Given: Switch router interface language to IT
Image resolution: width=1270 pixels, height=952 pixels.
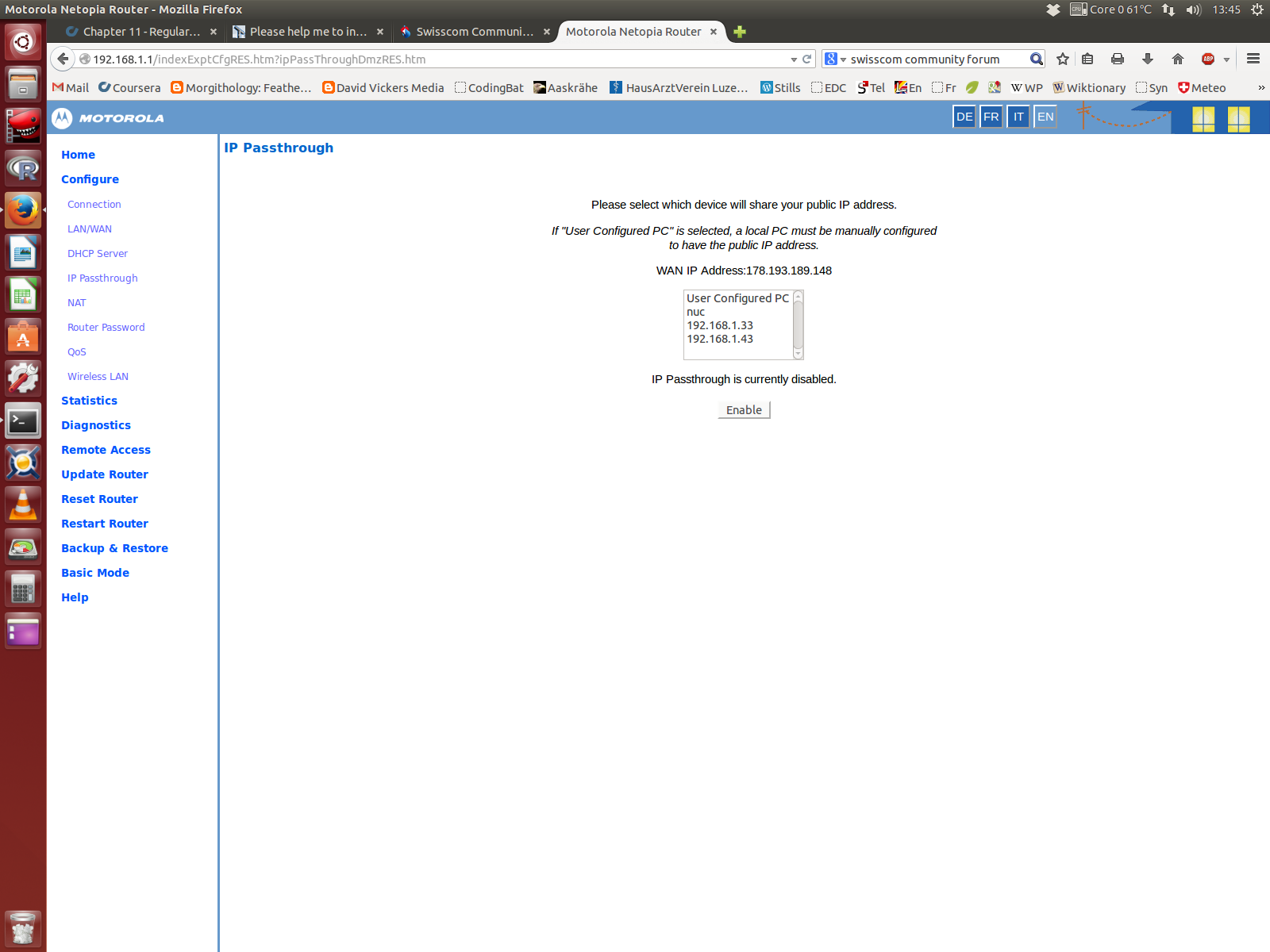Looking at the screenshot, I should point(1018,117).
